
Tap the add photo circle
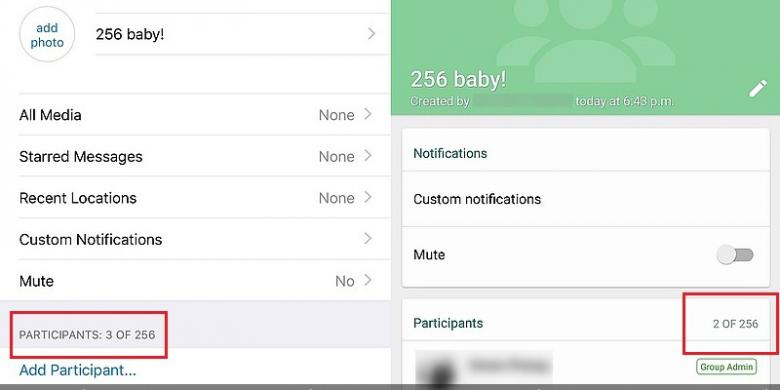[x=47, y=34]
